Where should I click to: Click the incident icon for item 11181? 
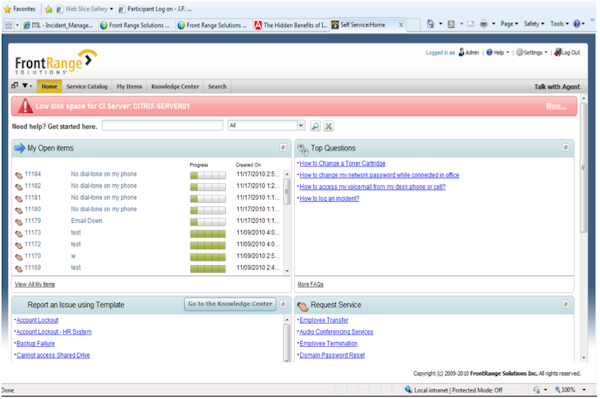[x=19, y=199]
